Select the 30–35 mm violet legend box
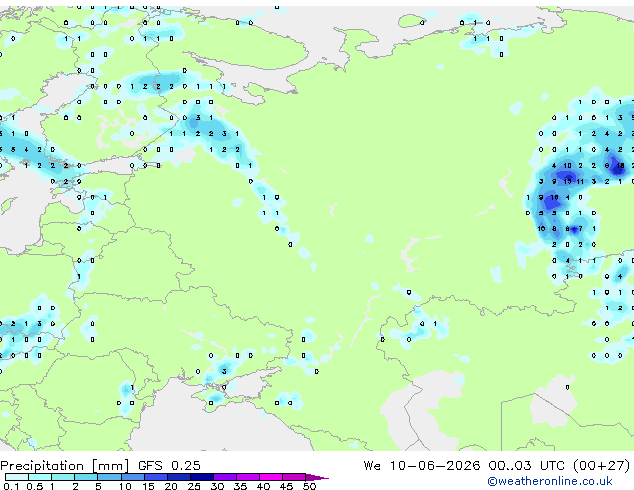Screen dimensions: 634x490 [225, 477]
